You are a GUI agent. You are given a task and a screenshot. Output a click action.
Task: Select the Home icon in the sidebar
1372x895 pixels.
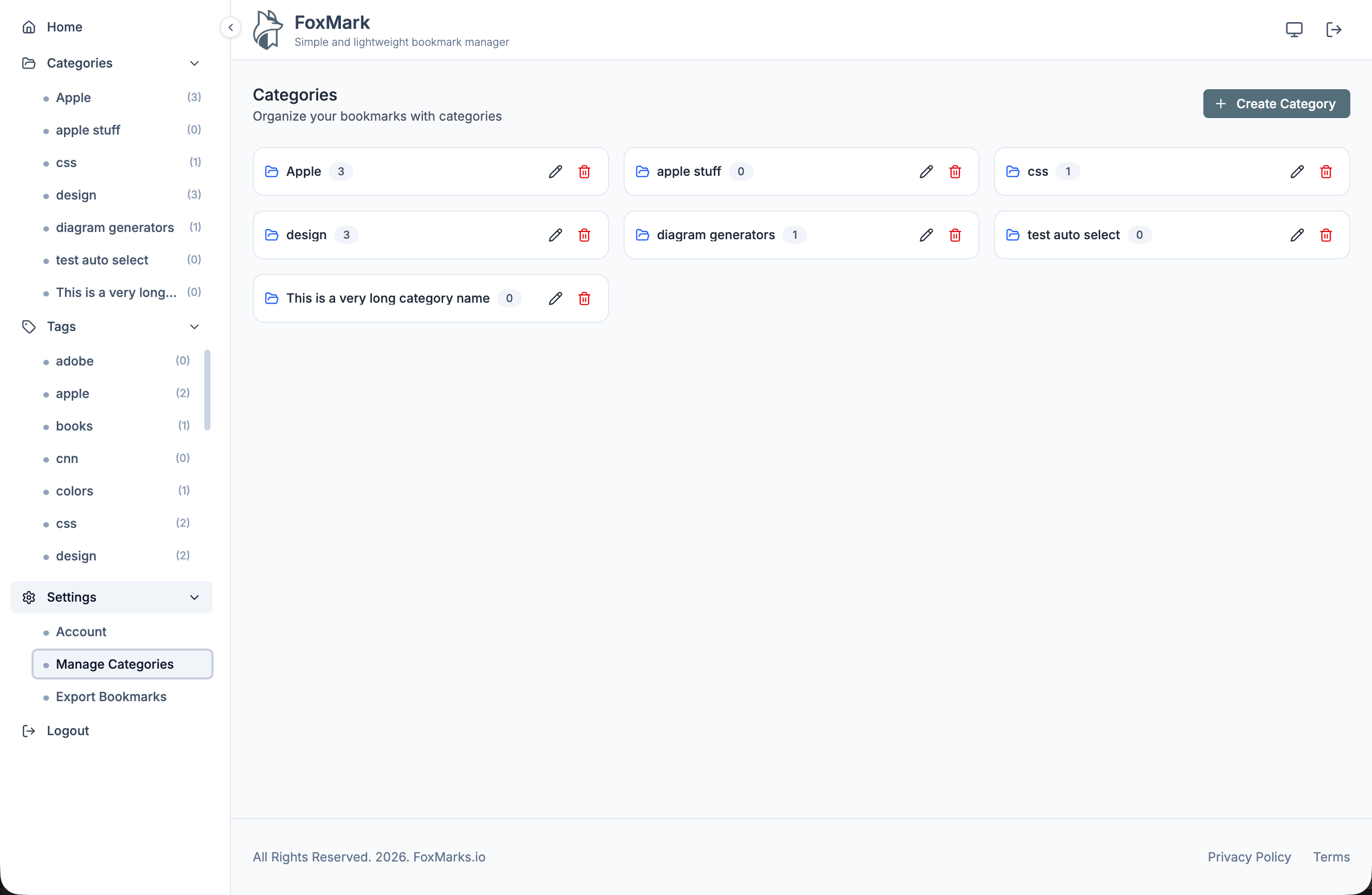(29, 27)
